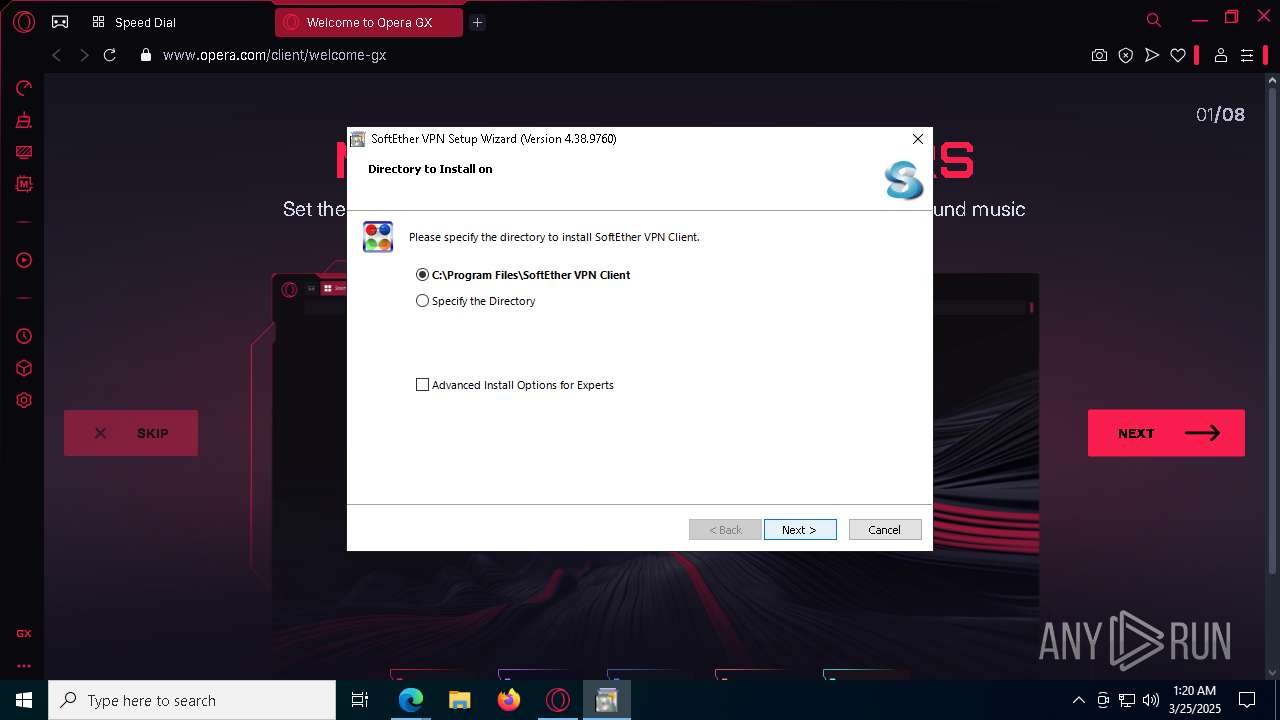The height and width of the screenshot is (720, 1280).
Task: Close the SoftEther Setup Wizard dialog
Action: coord(917,139)
